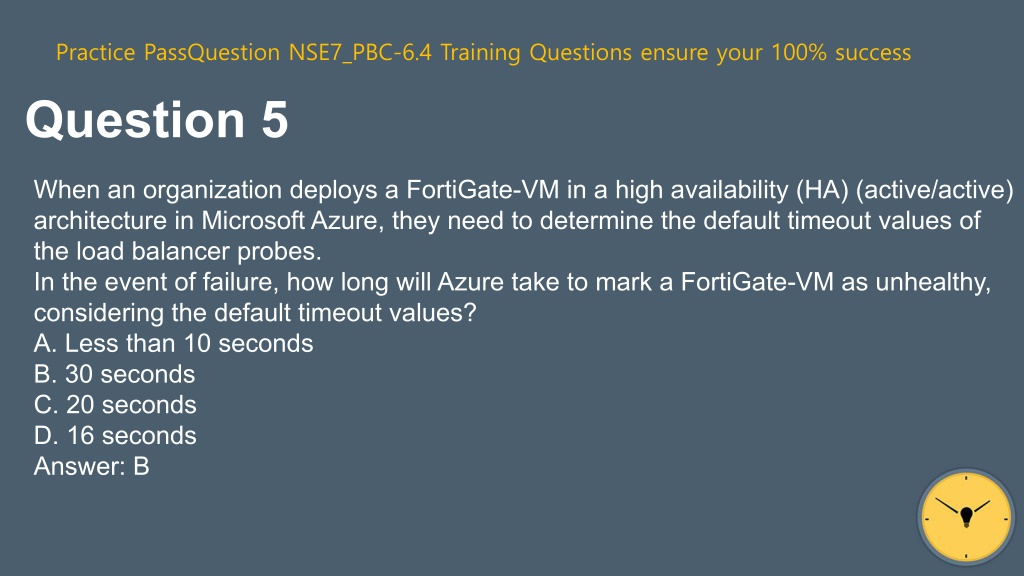Click the word Practice in the header
The width and height of the screenshot is (1024, 576).
click(95, 52)
